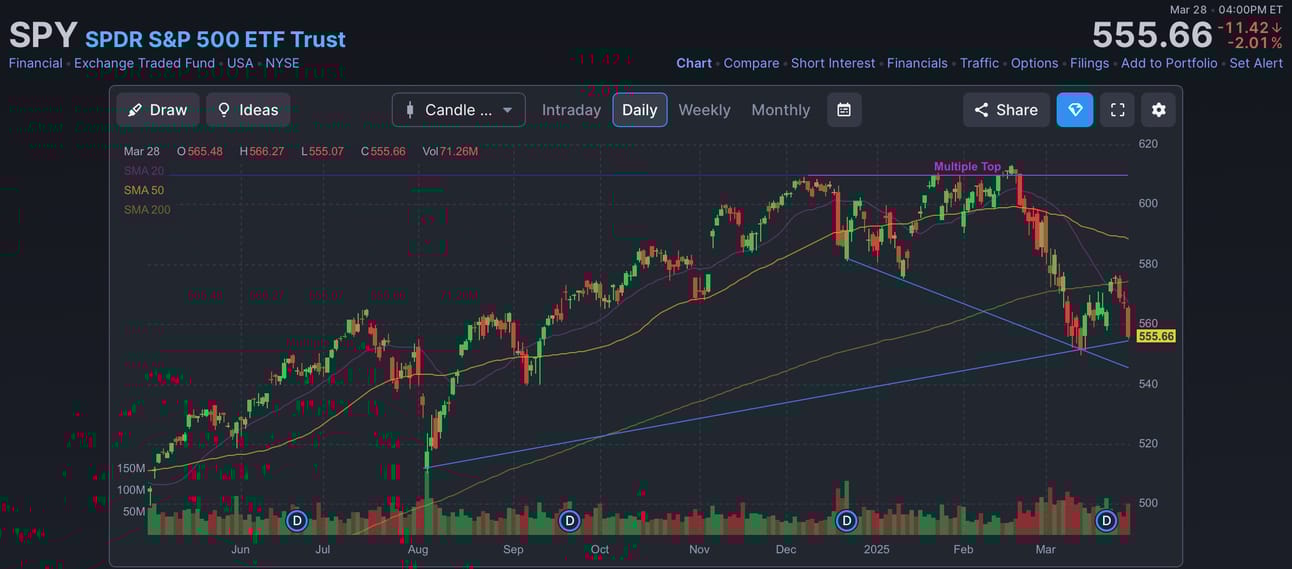This screenshot has width=1292, height=569.
Task: Select the Daily timeframe
Action: 640,110
